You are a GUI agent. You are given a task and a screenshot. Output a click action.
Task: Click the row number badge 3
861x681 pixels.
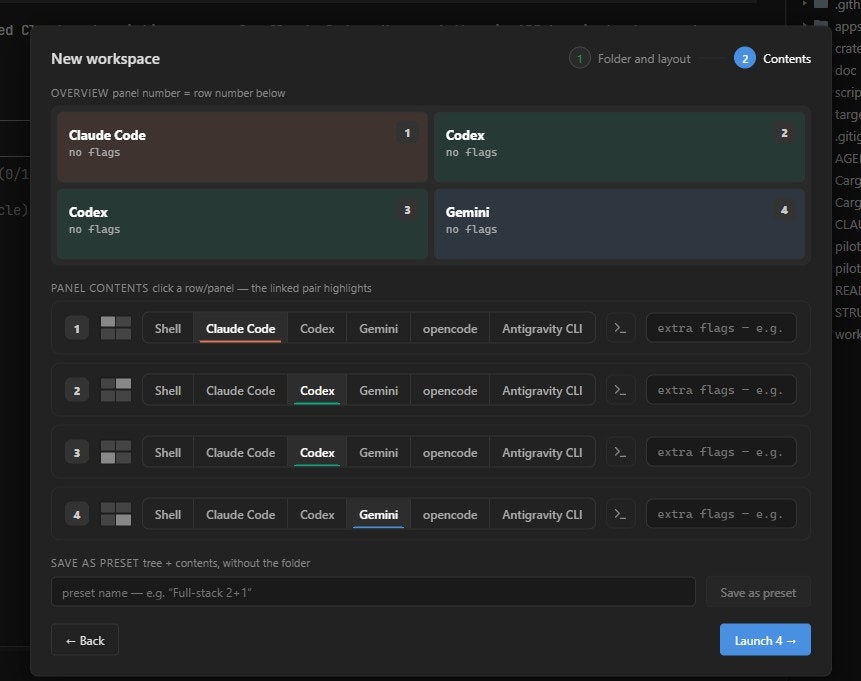click(77, 453)
